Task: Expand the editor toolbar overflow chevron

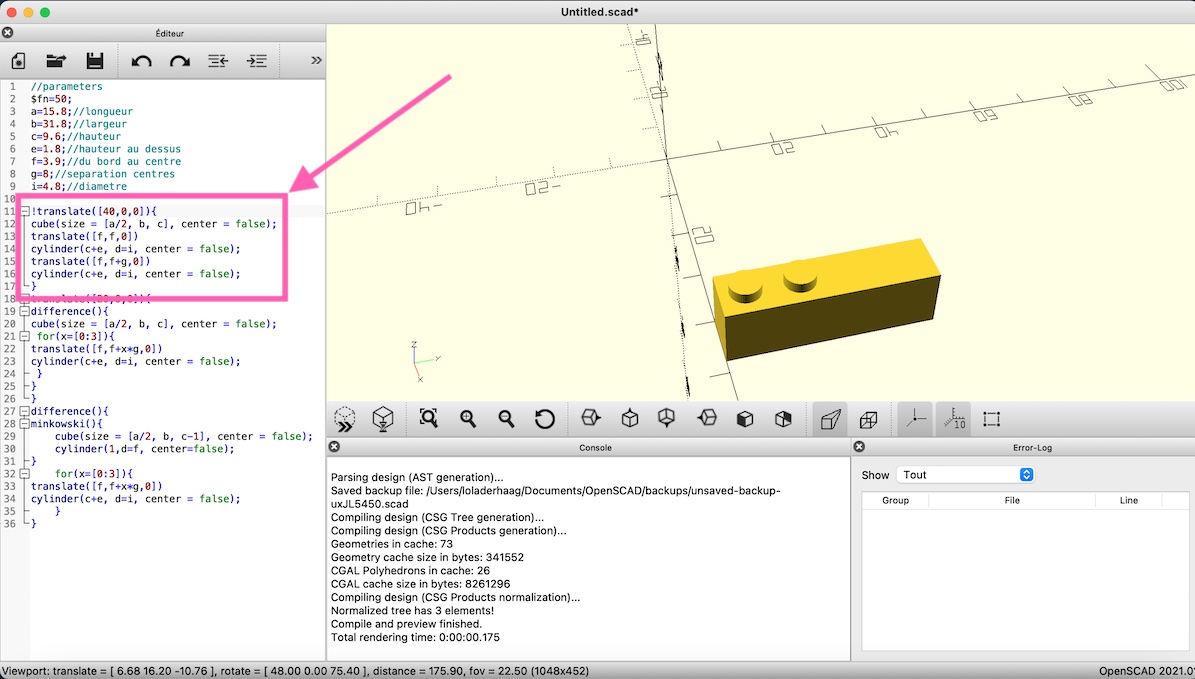Action: point(316,60)
